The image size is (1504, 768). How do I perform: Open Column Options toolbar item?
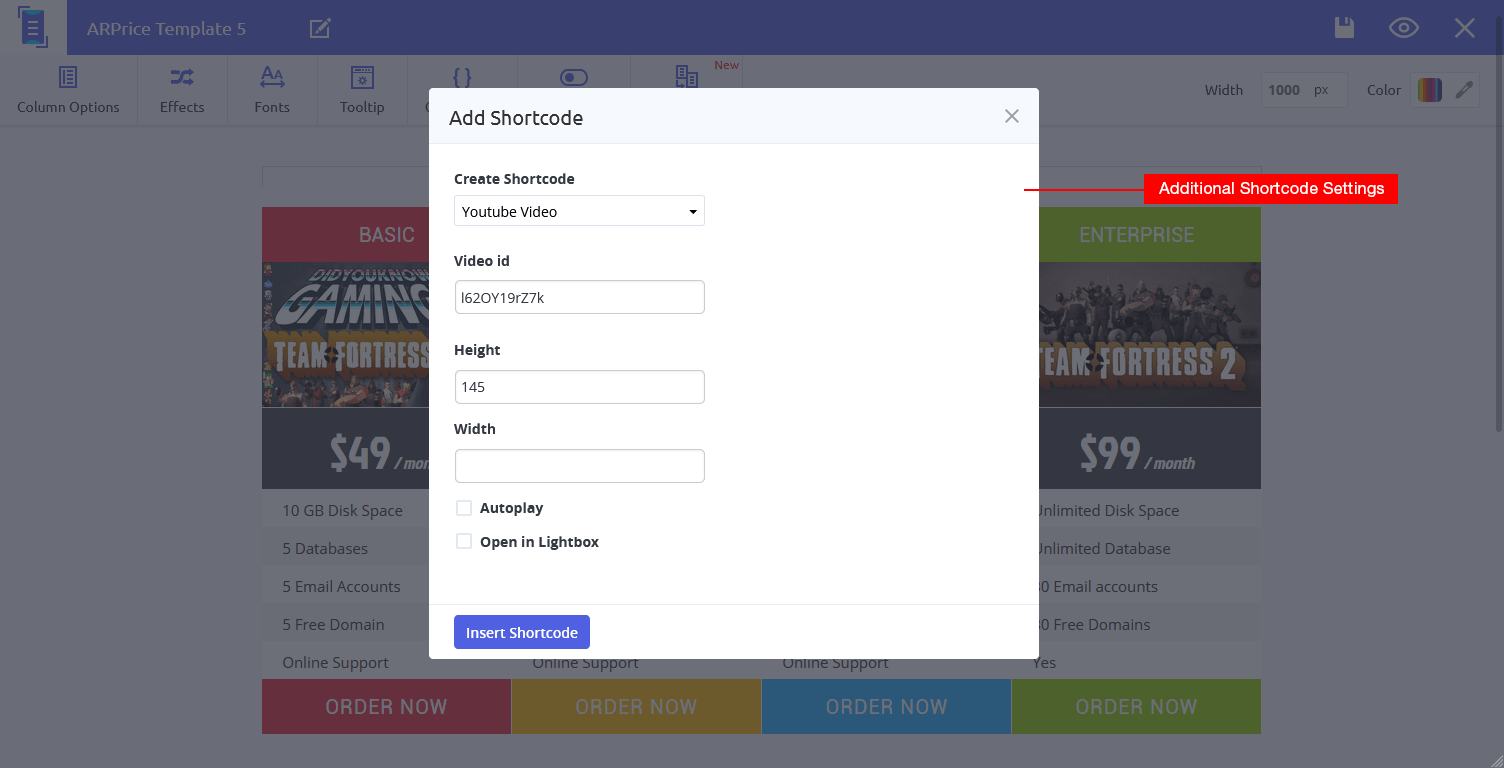[x=68, y=90]
